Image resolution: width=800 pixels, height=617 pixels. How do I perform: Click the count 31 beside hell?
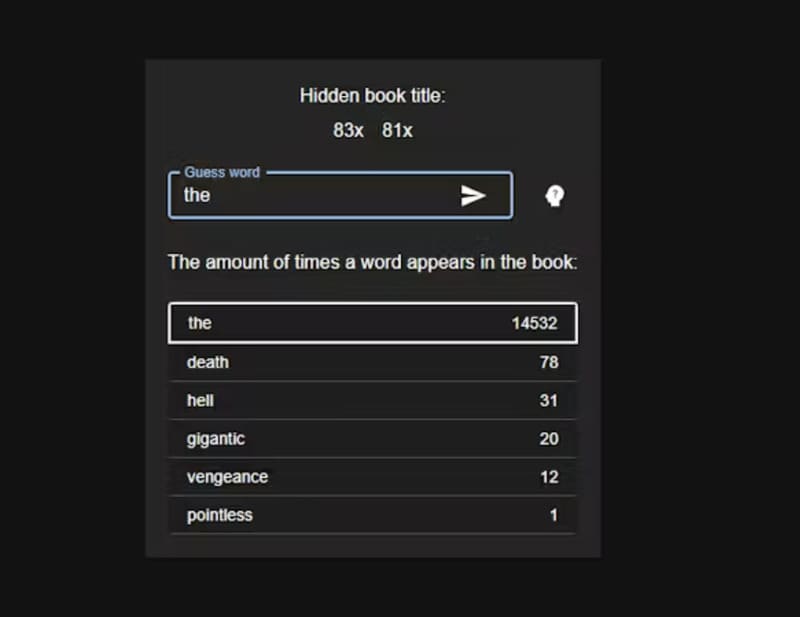[x=549, y=400]
